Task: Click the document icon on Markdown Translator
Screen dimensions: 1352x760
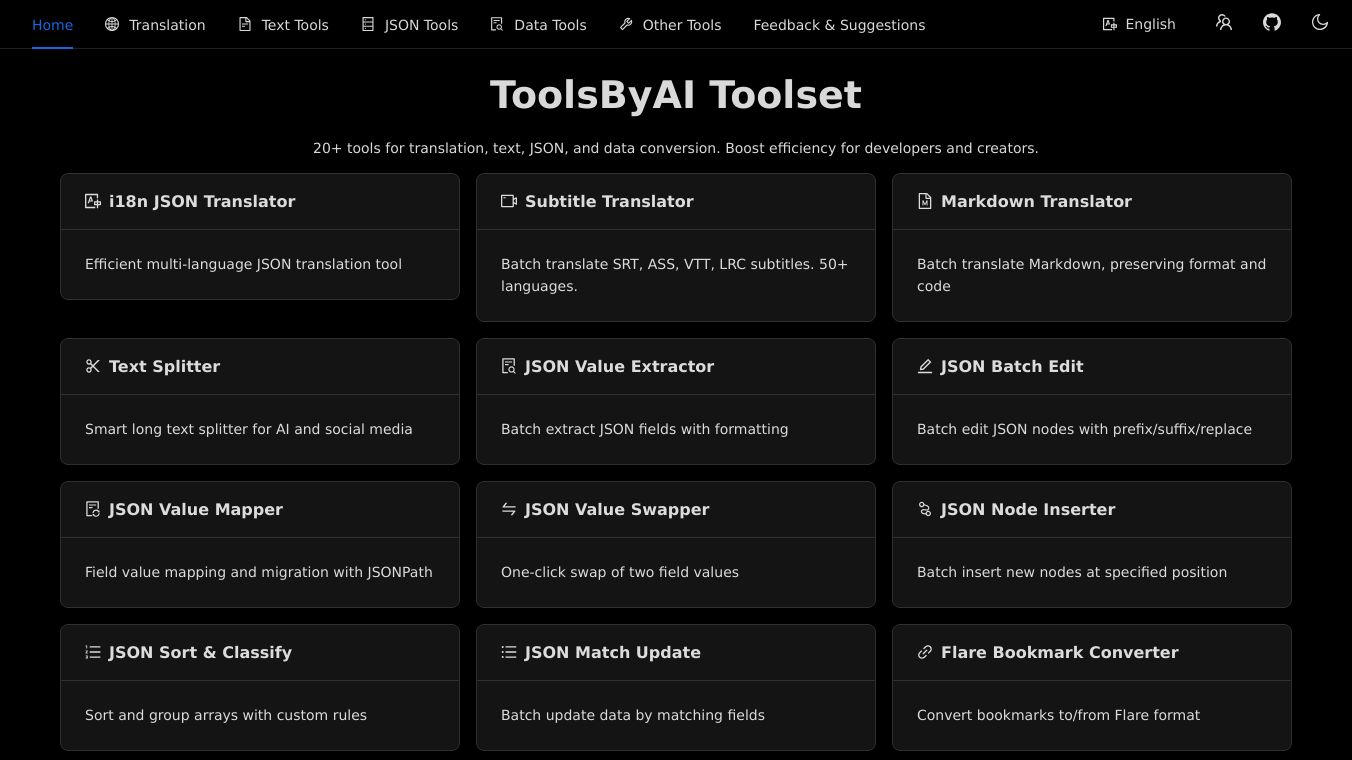Action: click(924, 201)
